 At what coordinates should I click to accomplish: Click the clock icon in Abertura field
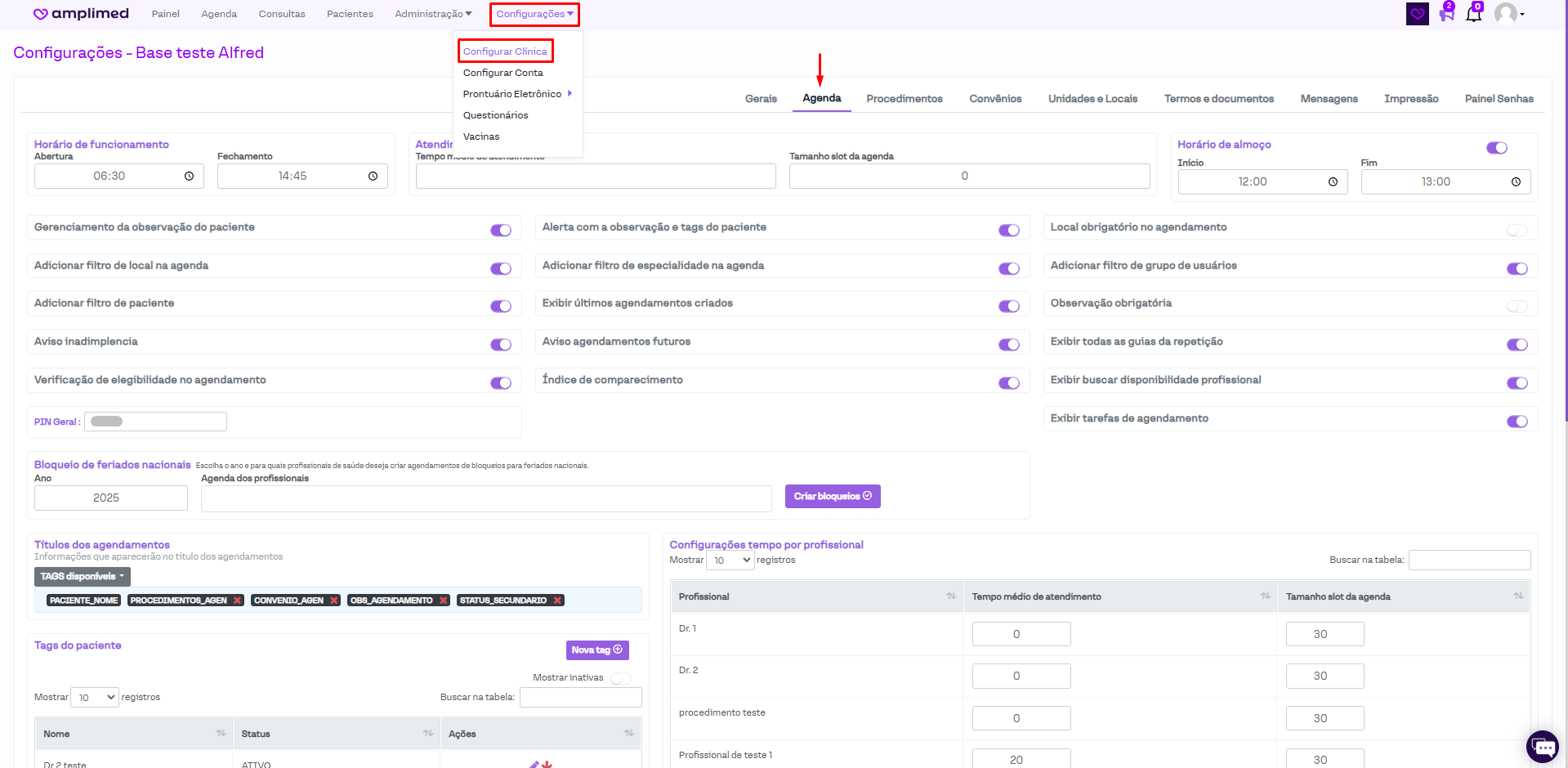click(x=189, y=176)
